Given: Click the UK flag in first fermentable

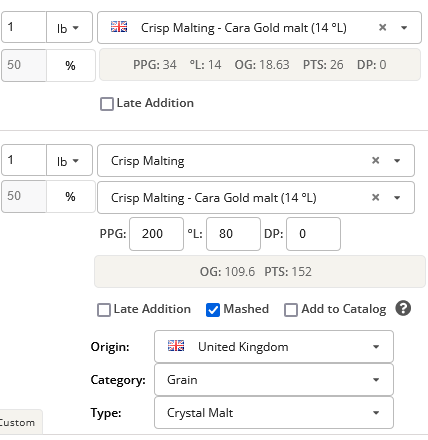Looking at the screenshot, I should (119, 27).
